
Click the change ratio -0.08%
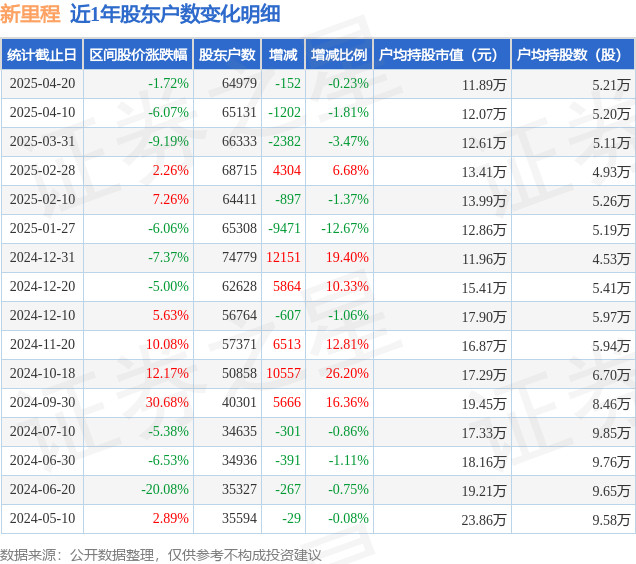point(348,519)
